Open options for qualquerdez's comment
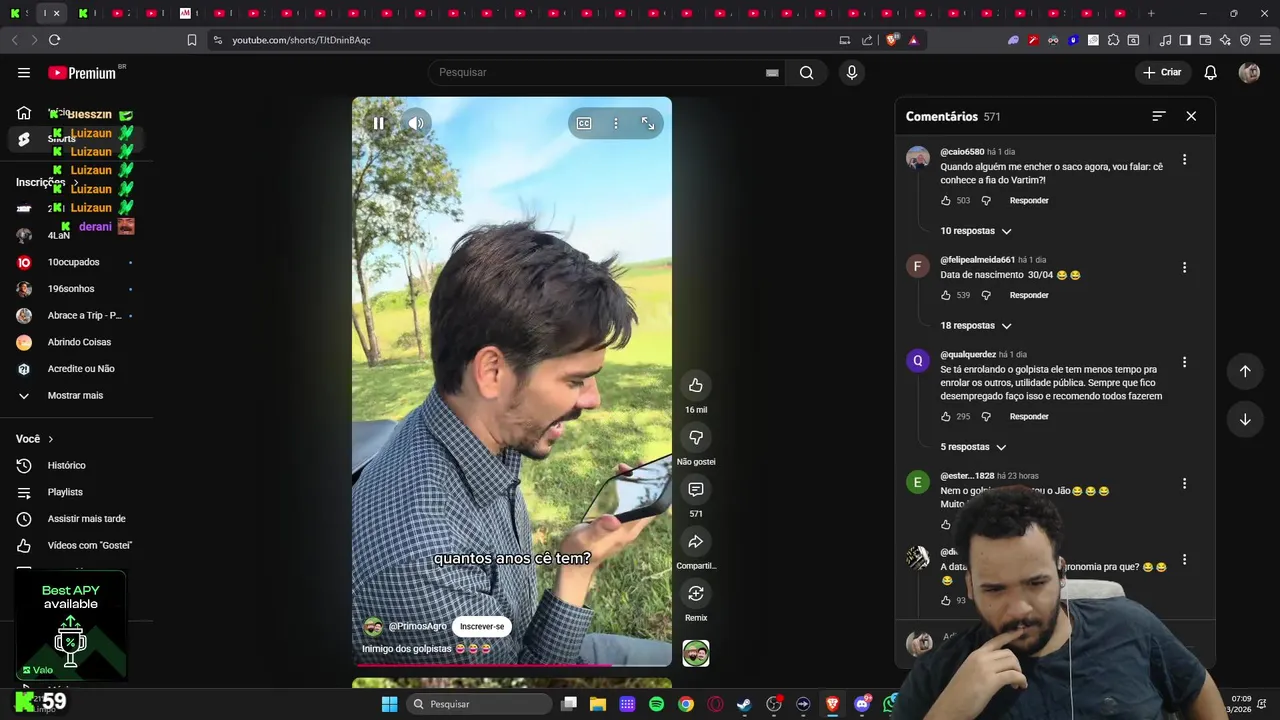1280x720 pixels. [x=1184, y=362]
